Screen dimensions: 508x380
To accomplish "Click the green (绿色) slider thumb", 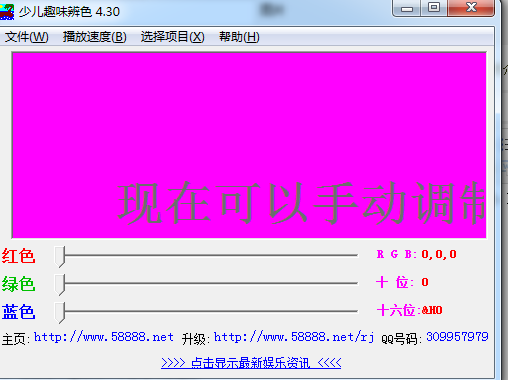I will pyautogui.click(x=60, y=285).
